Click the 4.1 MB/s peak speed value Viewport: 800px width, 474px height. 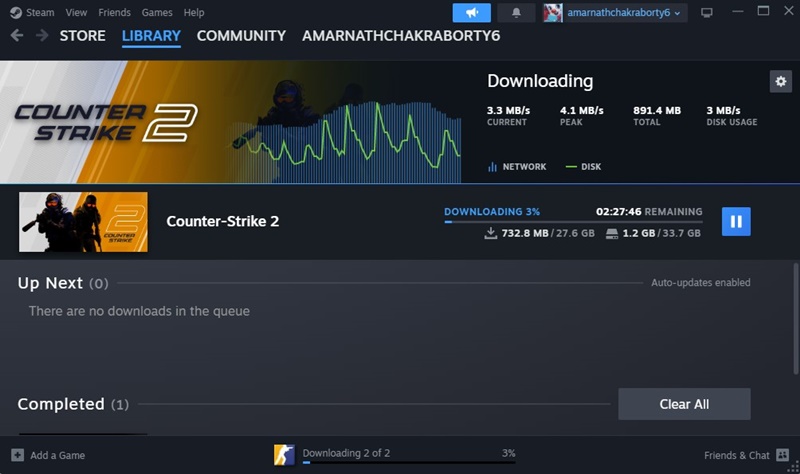pyautogui.click(x=582, y=110)
